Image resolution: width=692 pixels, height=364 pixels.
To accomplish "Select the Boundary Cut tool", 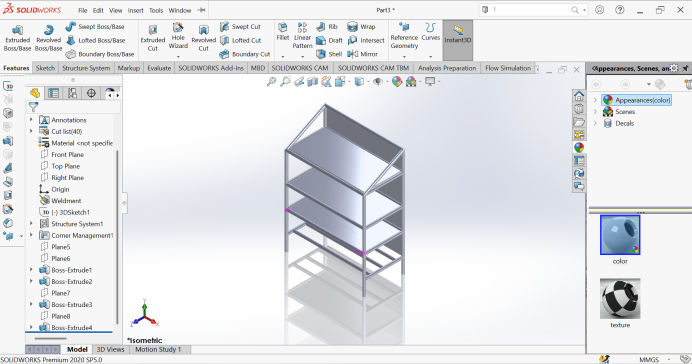I will click(245, 54).
